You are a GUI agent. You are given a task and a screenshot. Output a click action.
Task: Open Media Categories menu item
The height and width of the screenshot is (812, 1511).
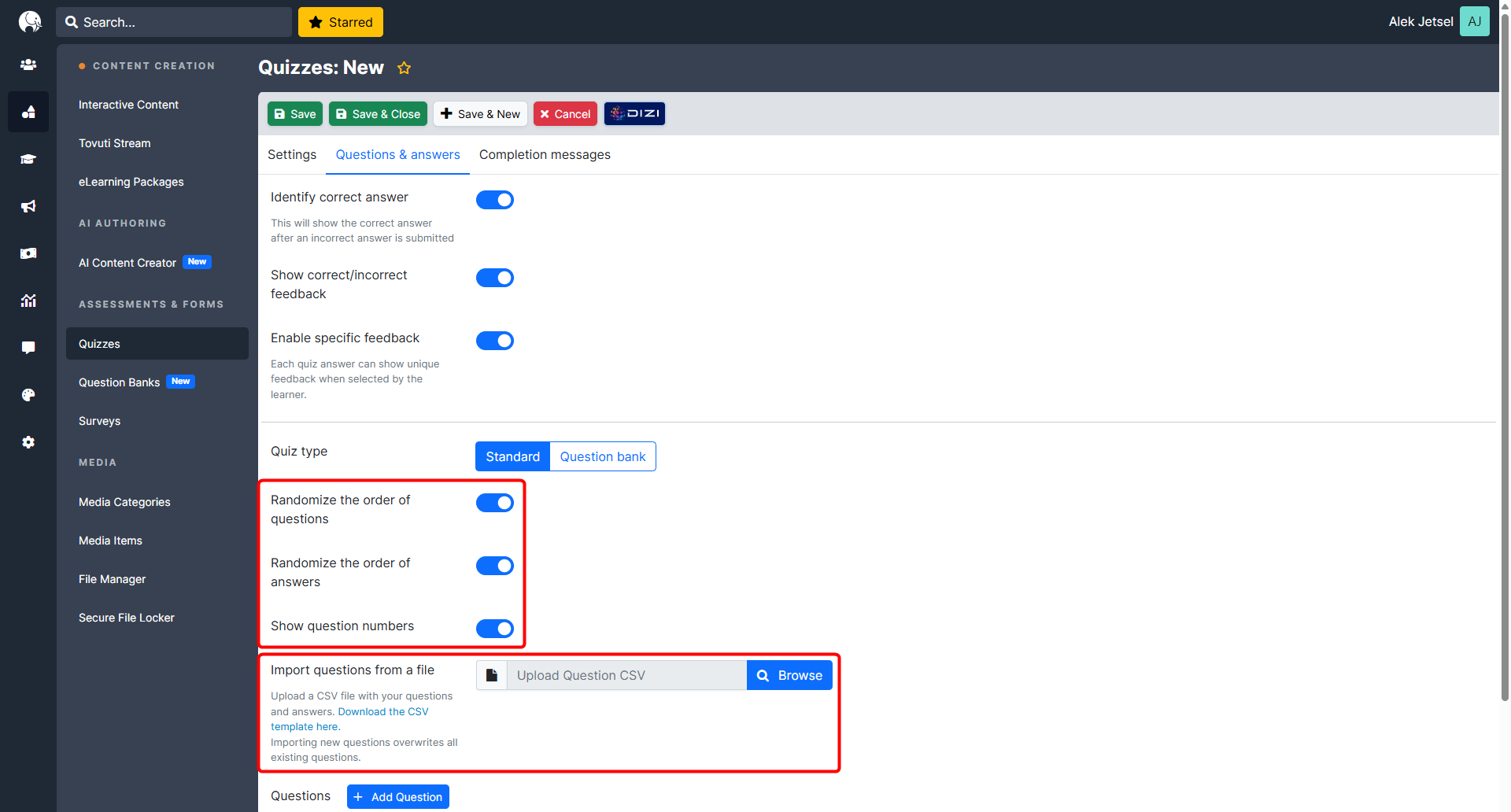pyautogui.click(x=124, y=502)
